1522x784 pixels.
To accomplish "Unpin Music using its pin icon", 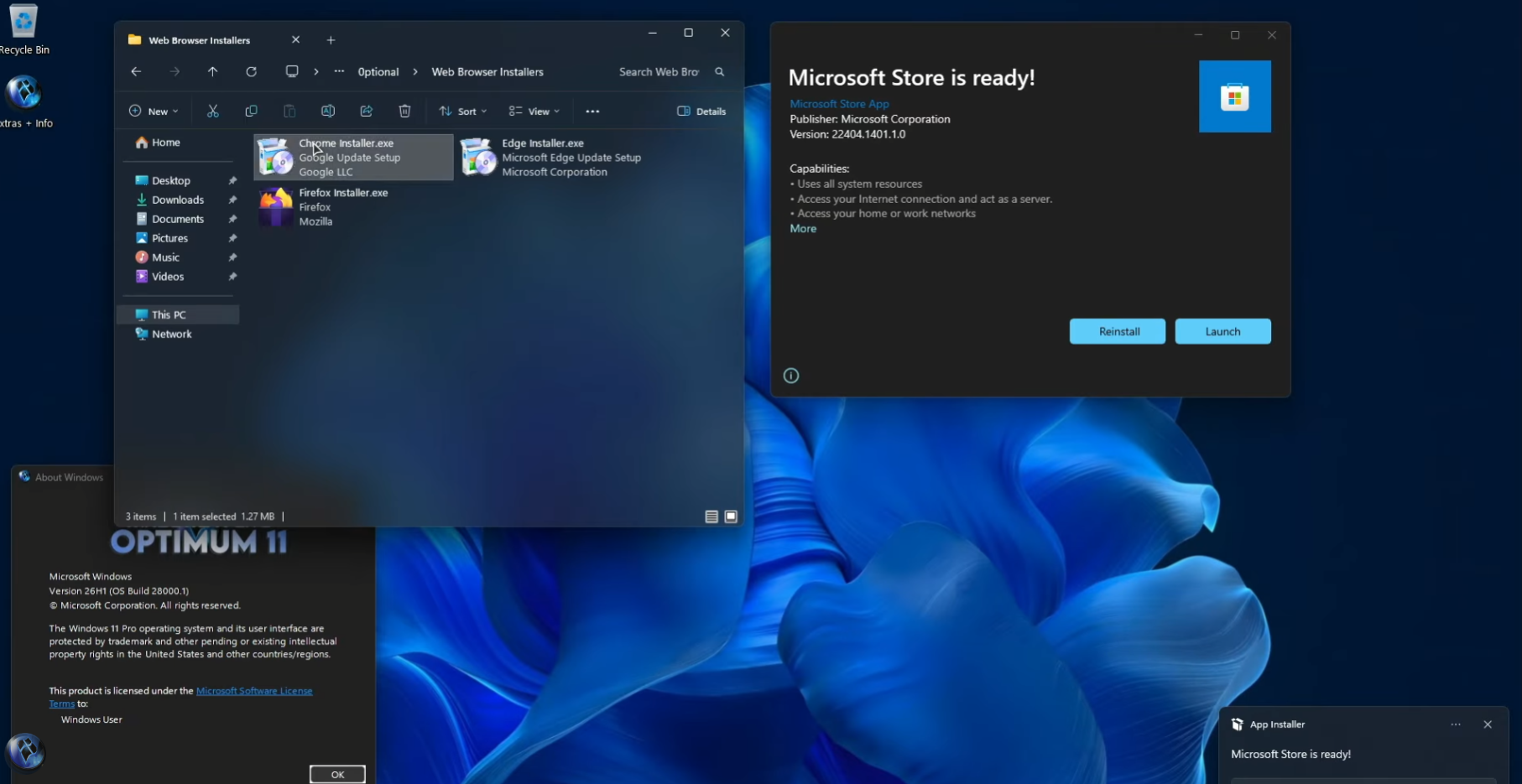I will coord(232,257).
